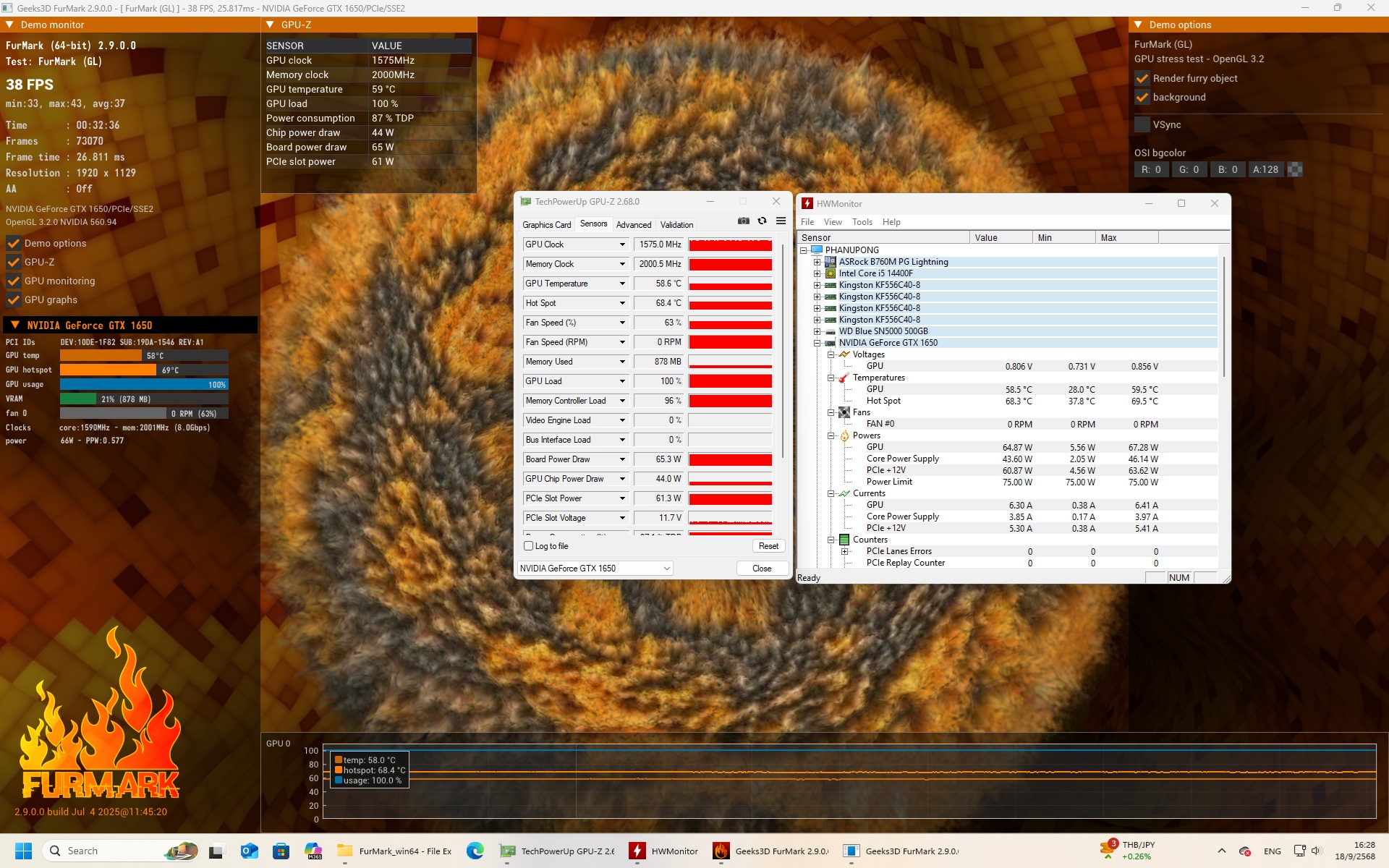Viewport: 1389px width, 868px height.
Task: Click the Windows Start button
Action: tap(23, 851)
